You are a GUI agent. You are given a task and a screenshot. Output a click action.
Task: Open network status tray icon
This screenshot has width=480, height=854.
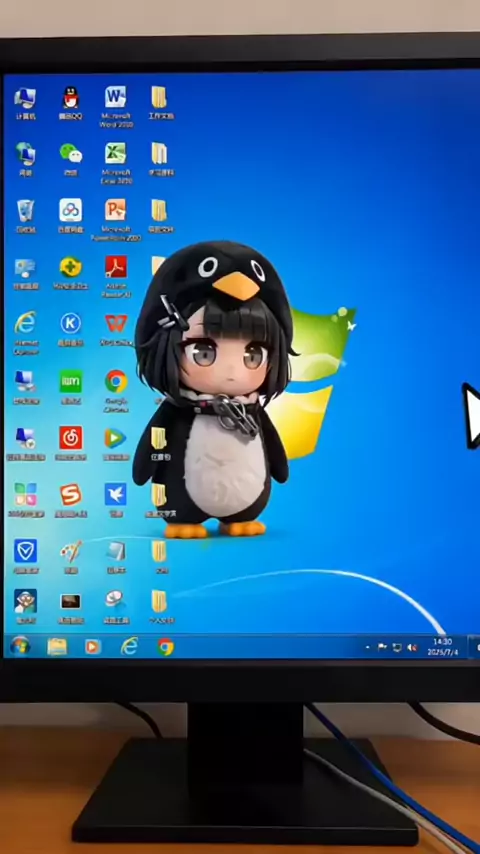[x=397, y=648]
